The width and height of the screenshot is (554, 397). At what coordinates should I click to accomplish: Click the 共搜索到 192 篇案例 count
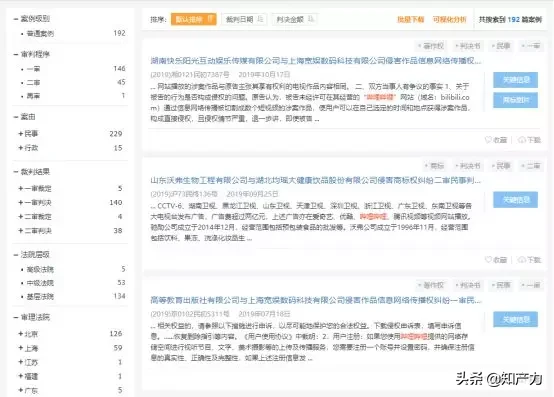510,19
